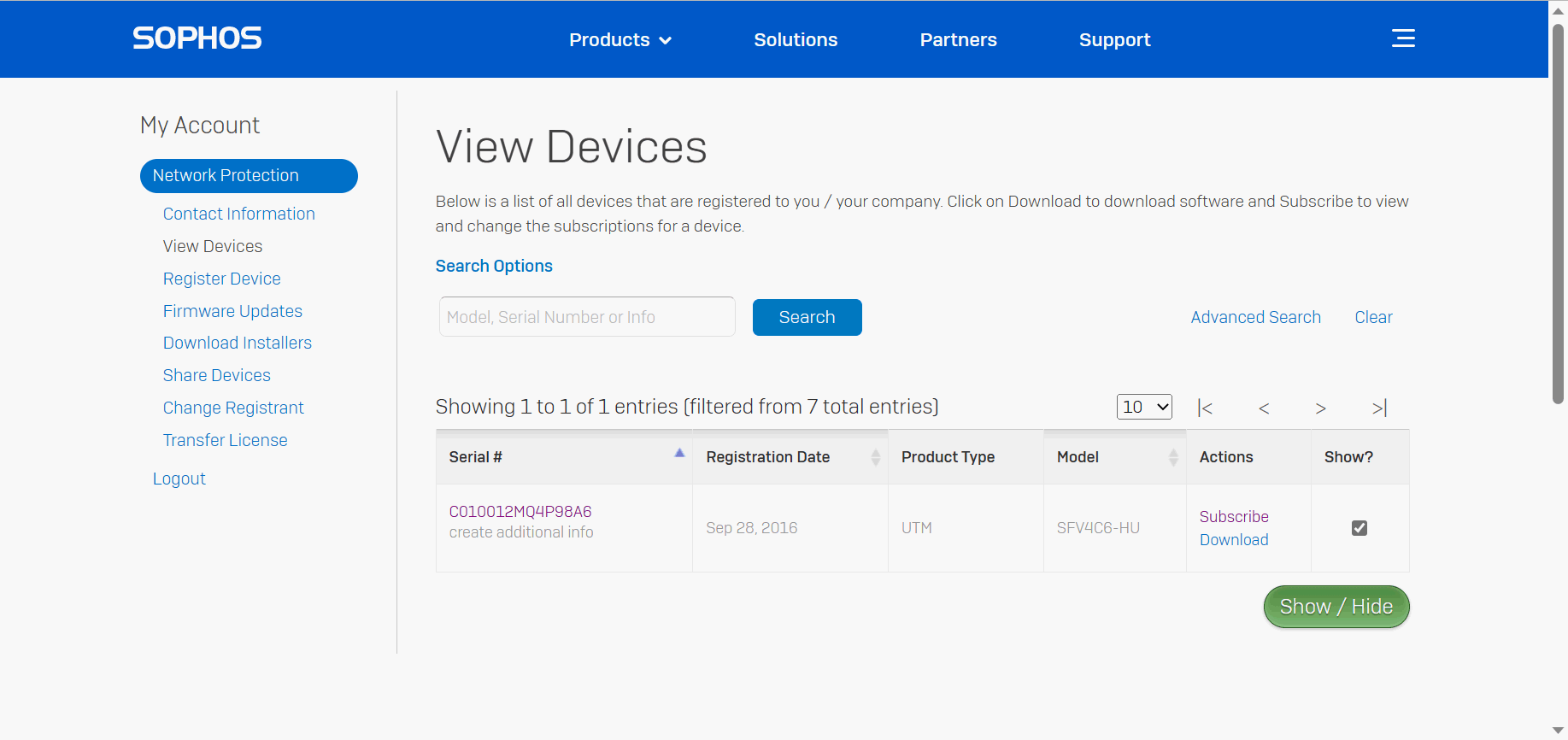Click the page vertical scrollbar thumb

1559,214
